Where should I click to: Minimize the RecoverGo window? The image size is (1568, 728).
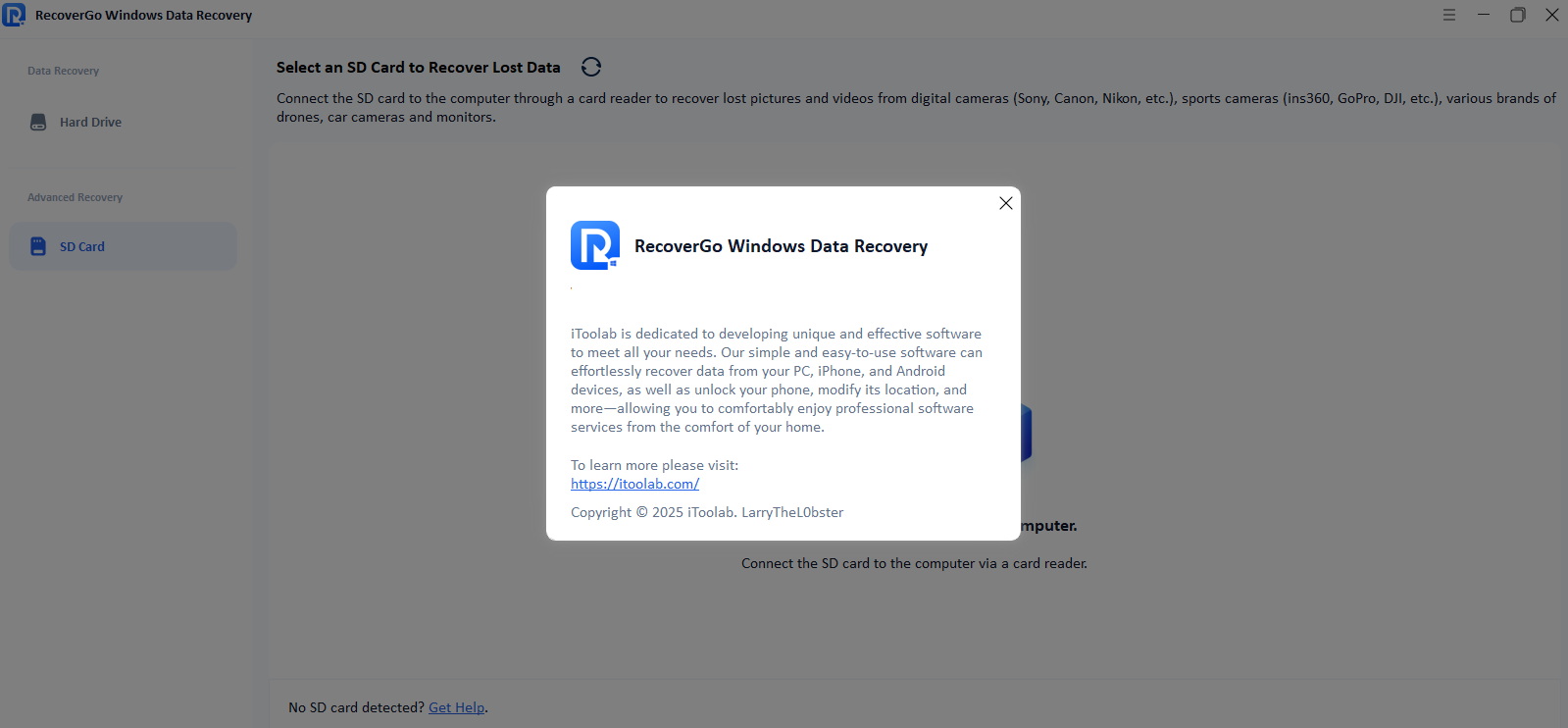point(1483,15)
